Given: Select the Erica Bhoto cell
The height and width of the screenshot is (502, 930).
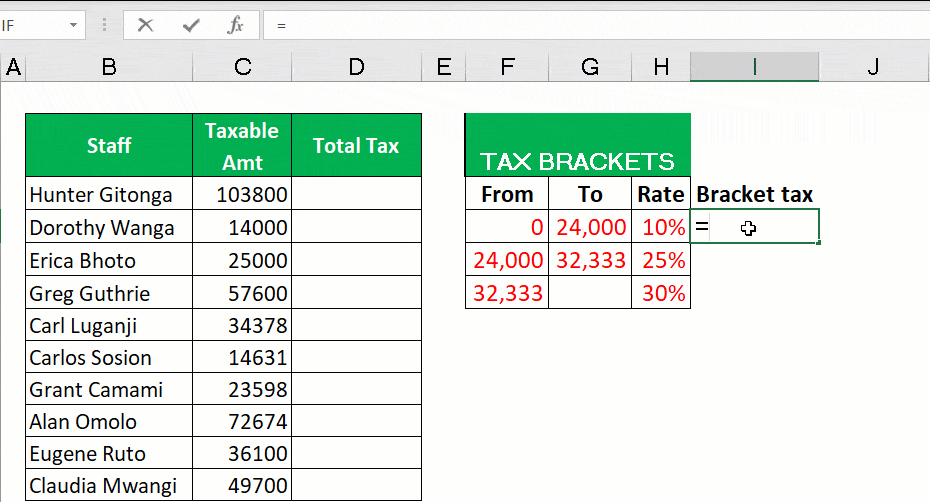Looking at the screenshot, I should pos(109,260).
